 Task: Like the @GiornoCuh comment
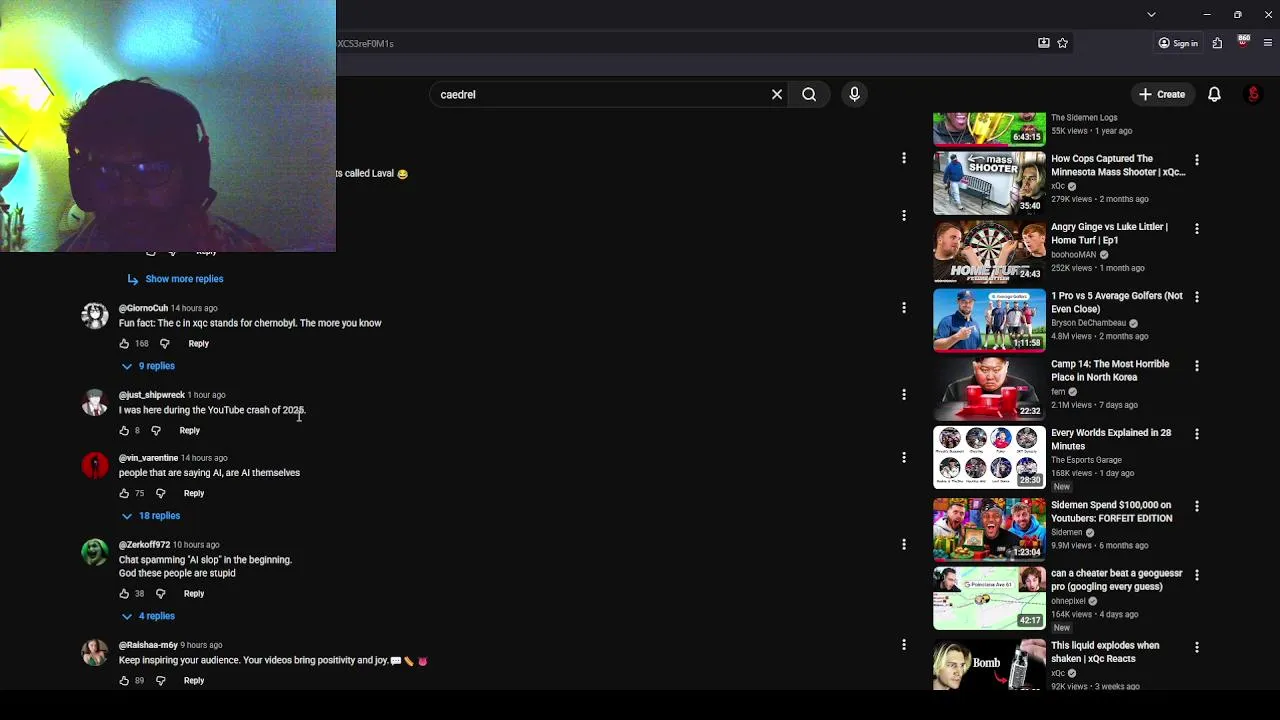[124, 344]
